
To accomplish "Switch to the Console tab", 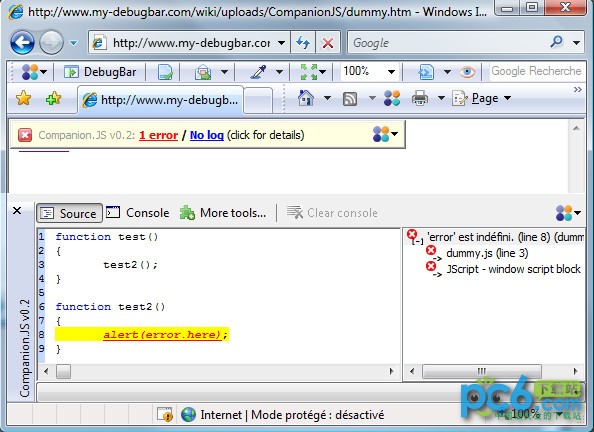I will (x=138, y=213).
